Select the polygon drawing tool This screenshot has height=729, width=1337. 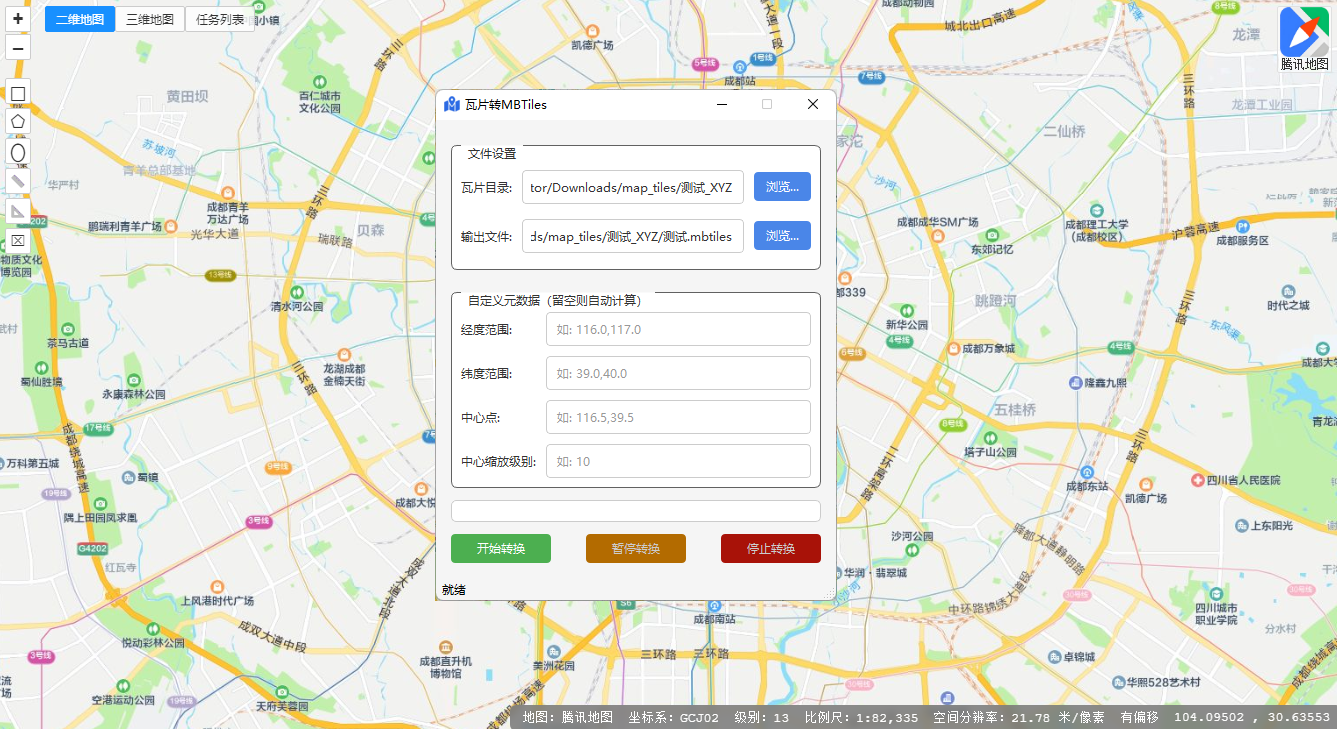[x=18, y=122]
